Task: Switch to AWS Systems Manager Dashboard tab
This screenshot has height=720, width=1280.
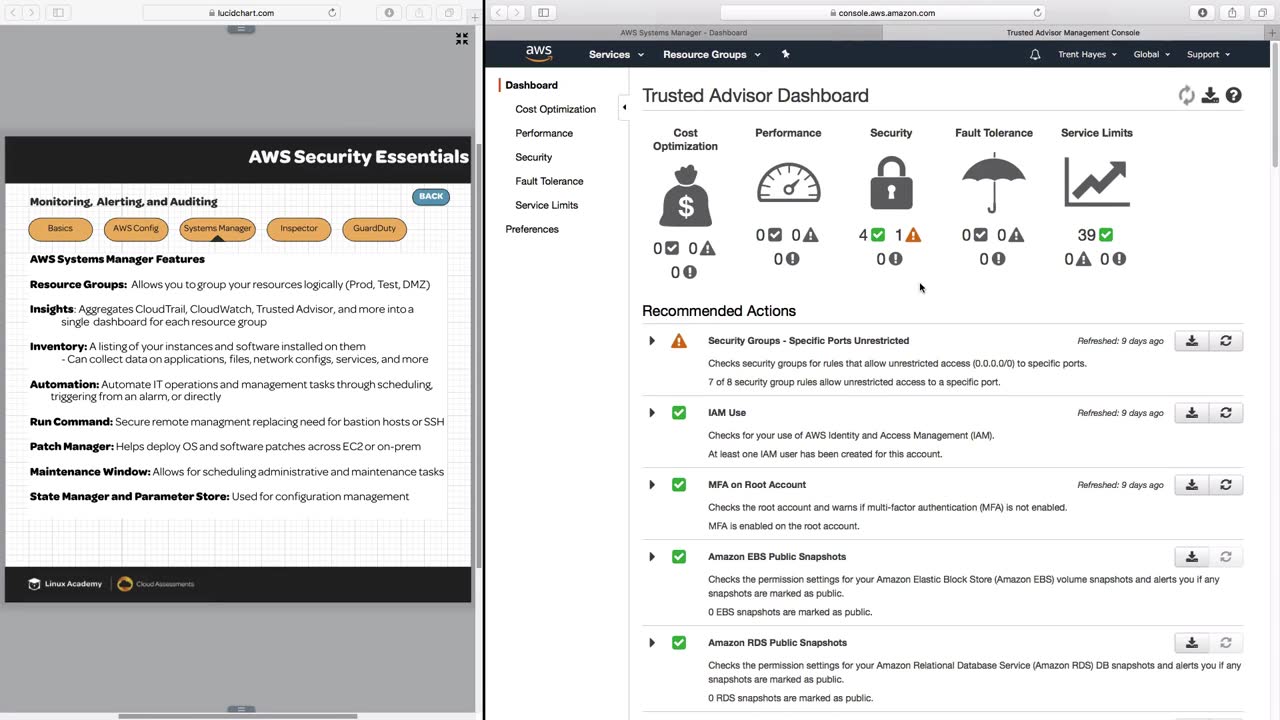Action: 683,33
